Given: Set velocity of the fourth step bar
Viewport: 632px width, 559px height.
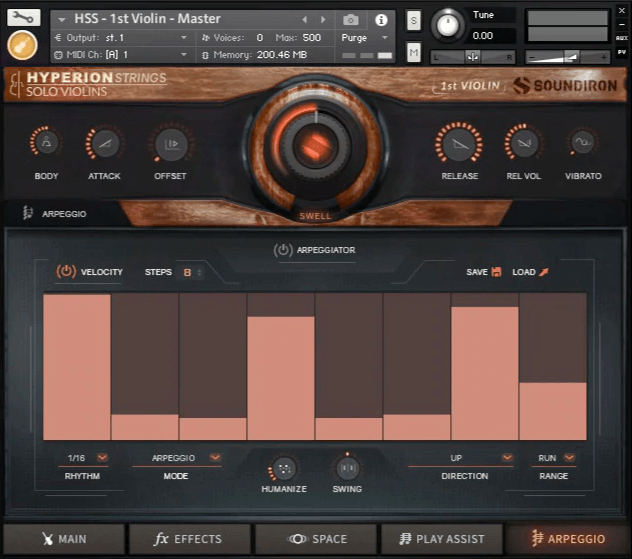Looking at the screenshot, I should click(281, 367).
